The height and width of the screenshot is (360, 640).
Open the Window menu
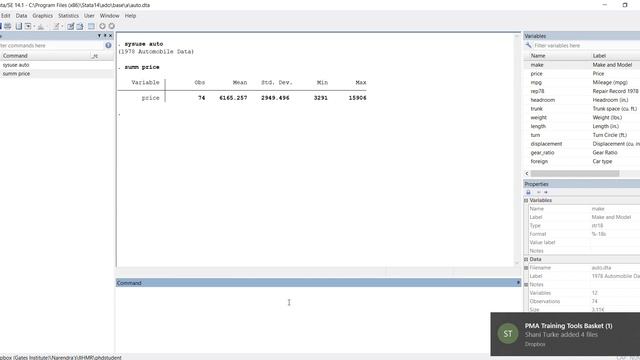(x=109, y=16)
